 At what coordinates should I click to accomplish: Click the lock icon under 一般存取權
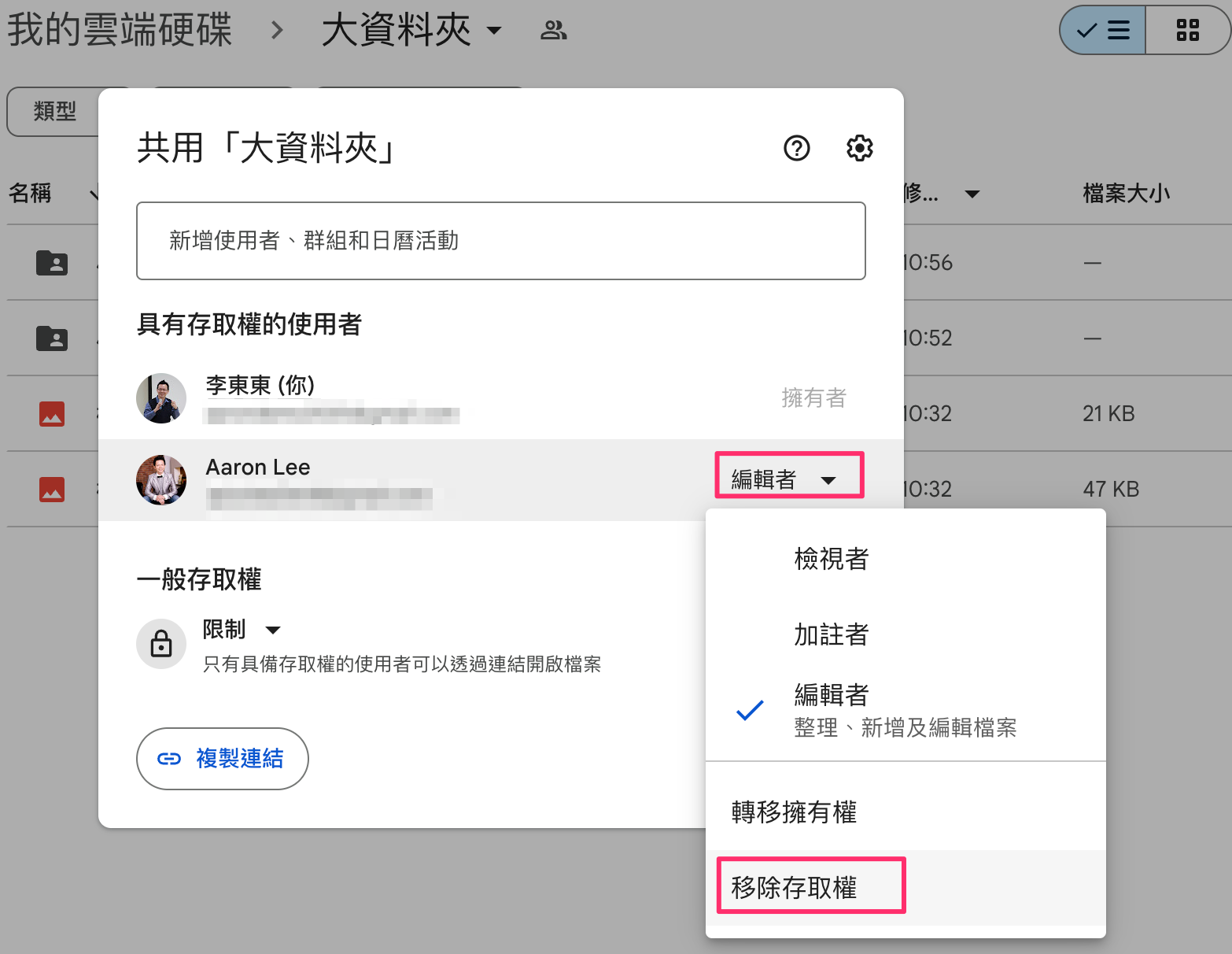pyautogui.click(x=161, y=643)
